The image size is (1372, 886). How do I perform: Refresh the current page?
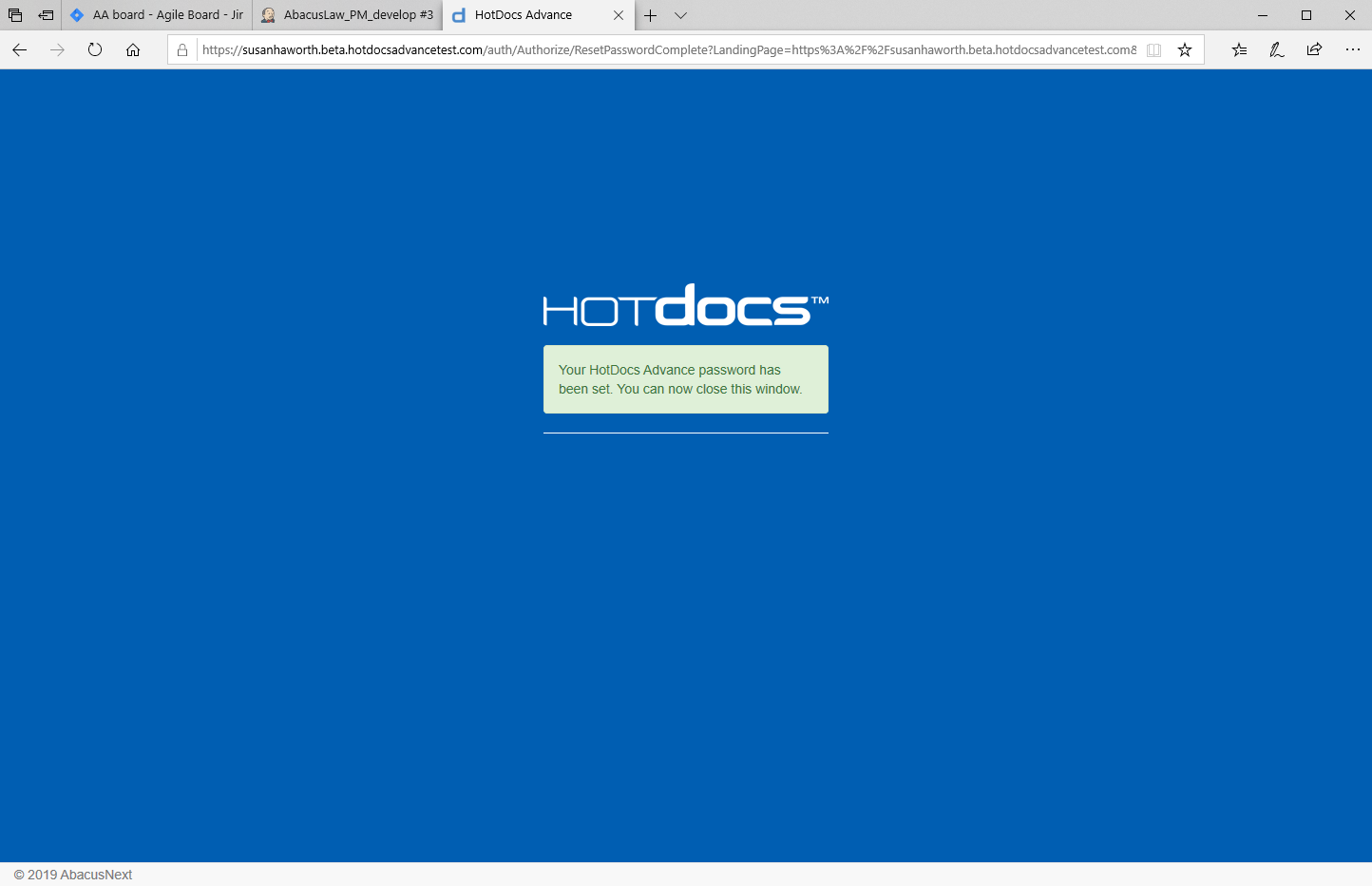pos(95,49)
